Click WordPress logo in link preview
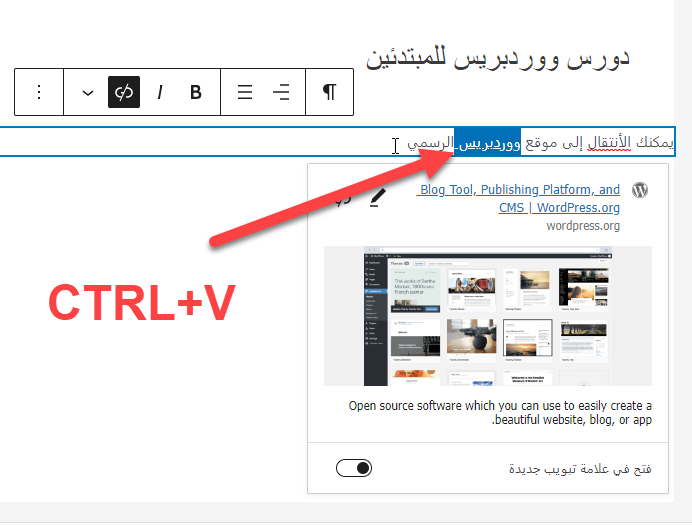 point(639,190)
